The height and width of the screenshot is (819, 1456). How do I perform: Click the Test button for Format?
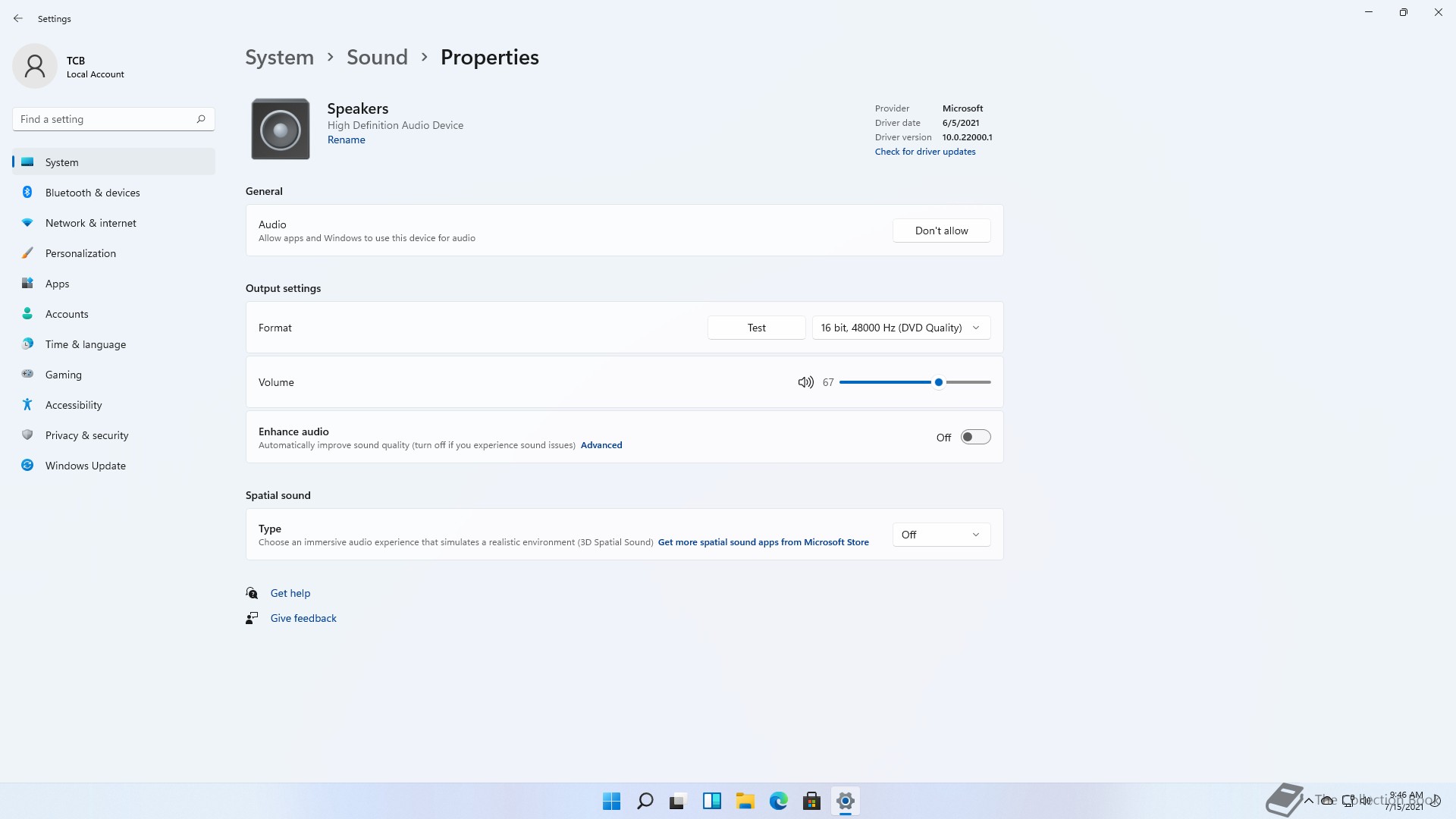[756, 328]
